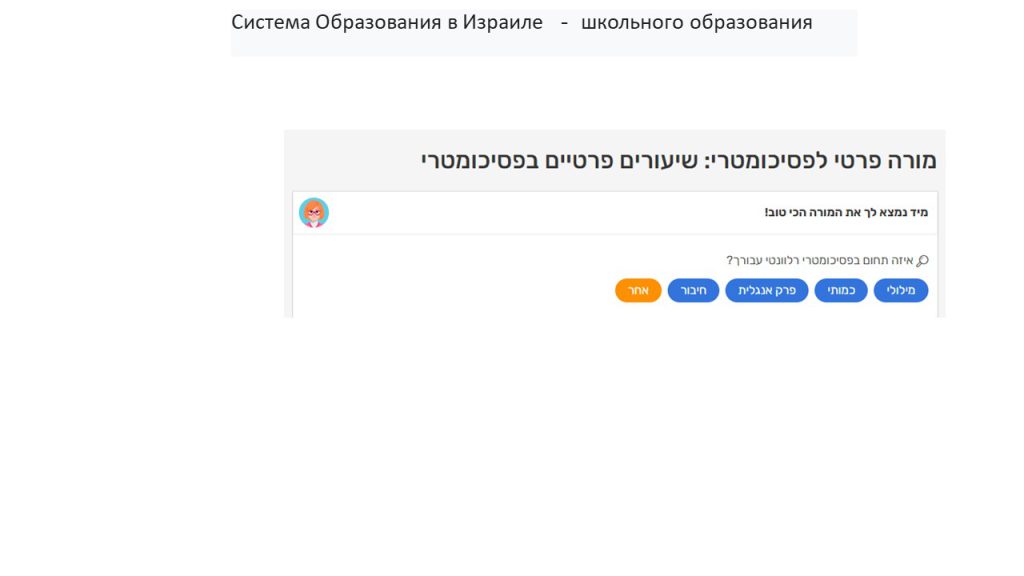
Task: Click the teacher avatar icon
Action: 314,213
